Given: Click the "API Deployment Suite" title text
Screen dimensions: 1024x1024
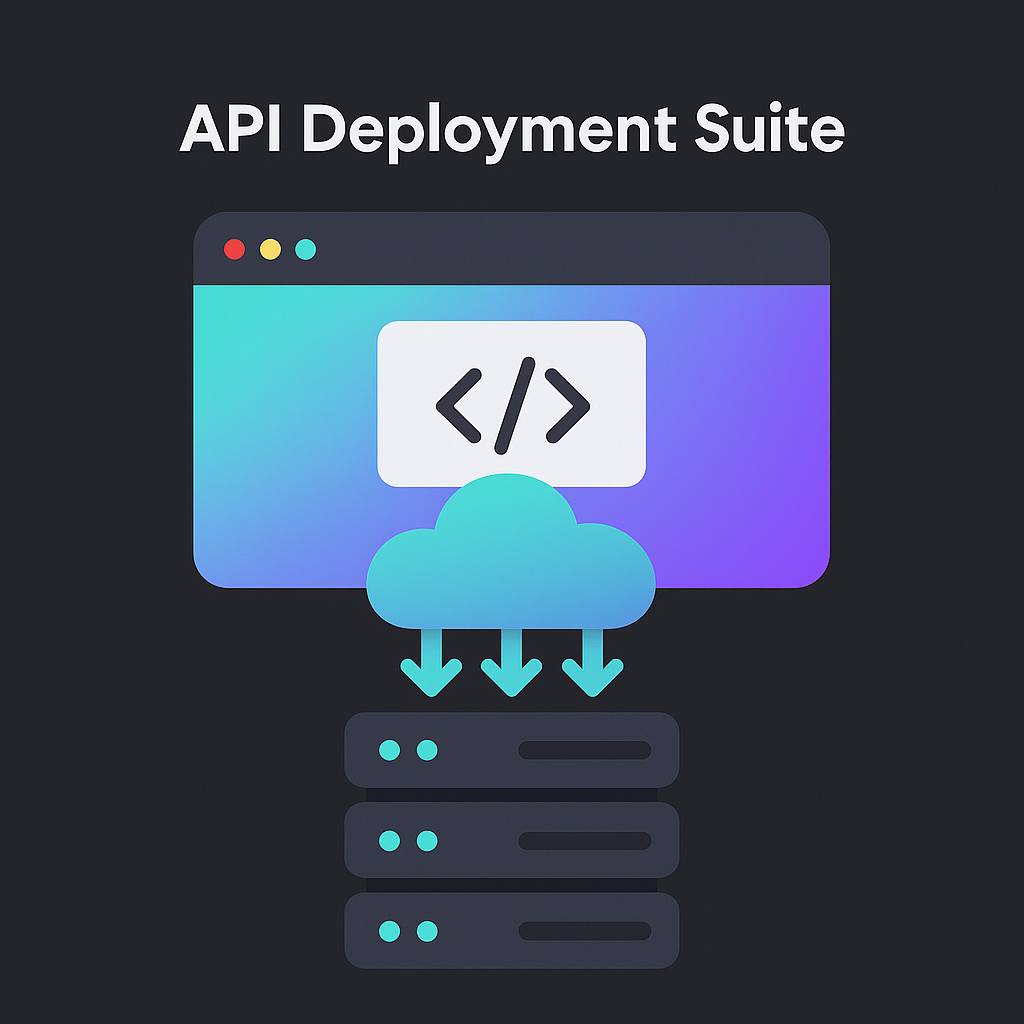Looking at the screenshot, I should tap(512, 133).
